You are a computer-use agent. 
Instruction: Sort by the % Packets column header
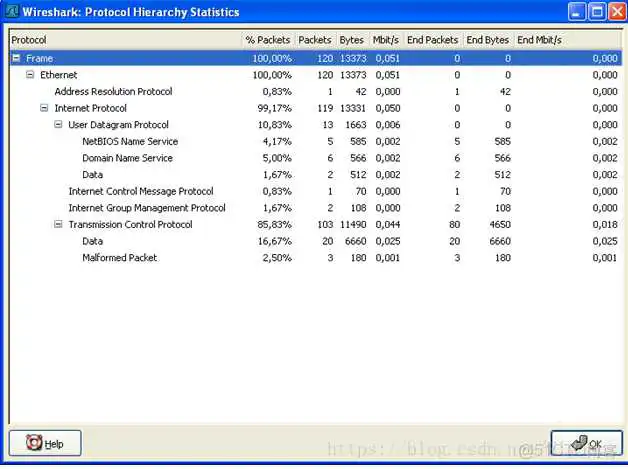tap(268, 40)
